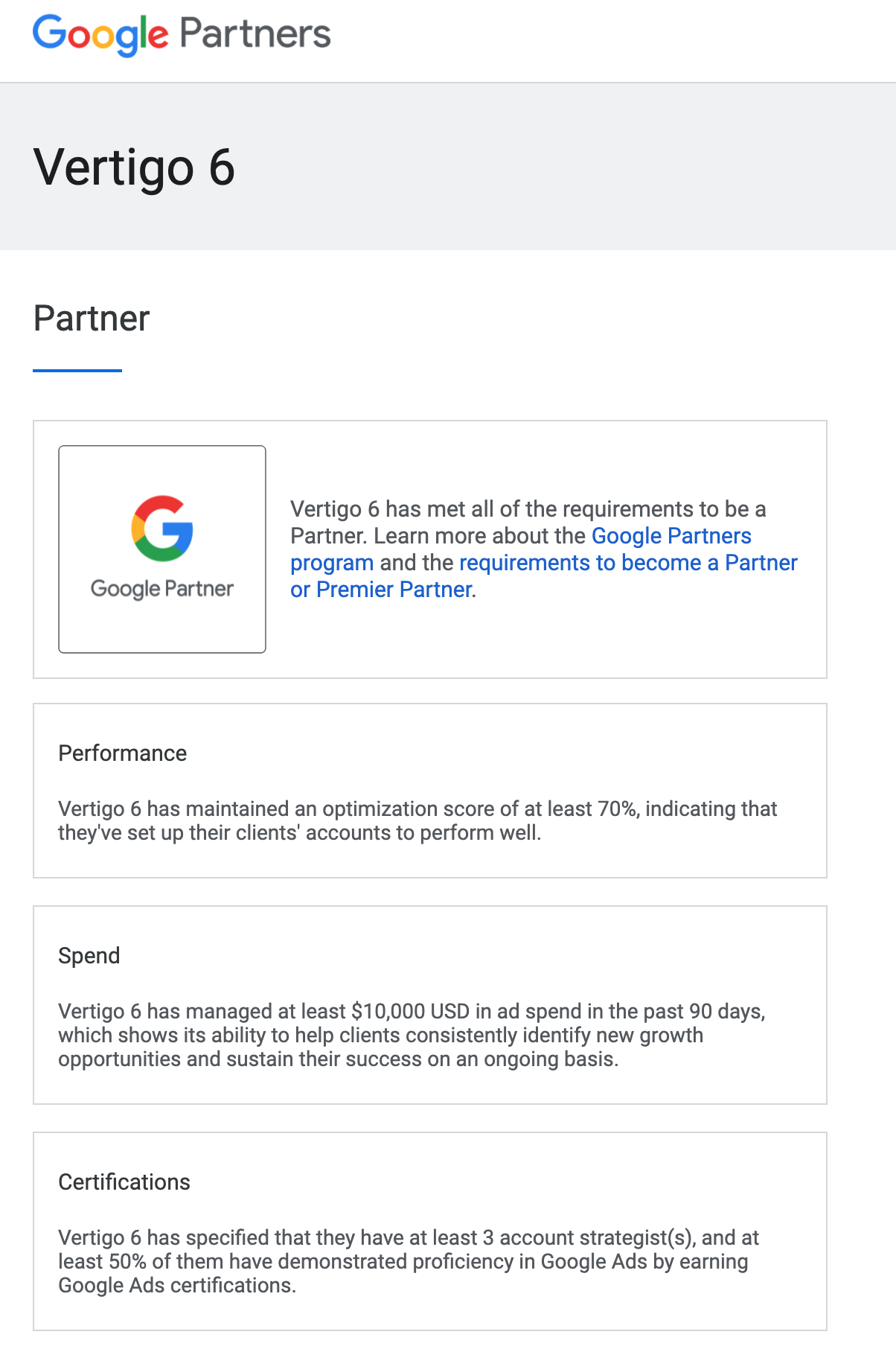Click the optimization score description text

pos(417,820)
